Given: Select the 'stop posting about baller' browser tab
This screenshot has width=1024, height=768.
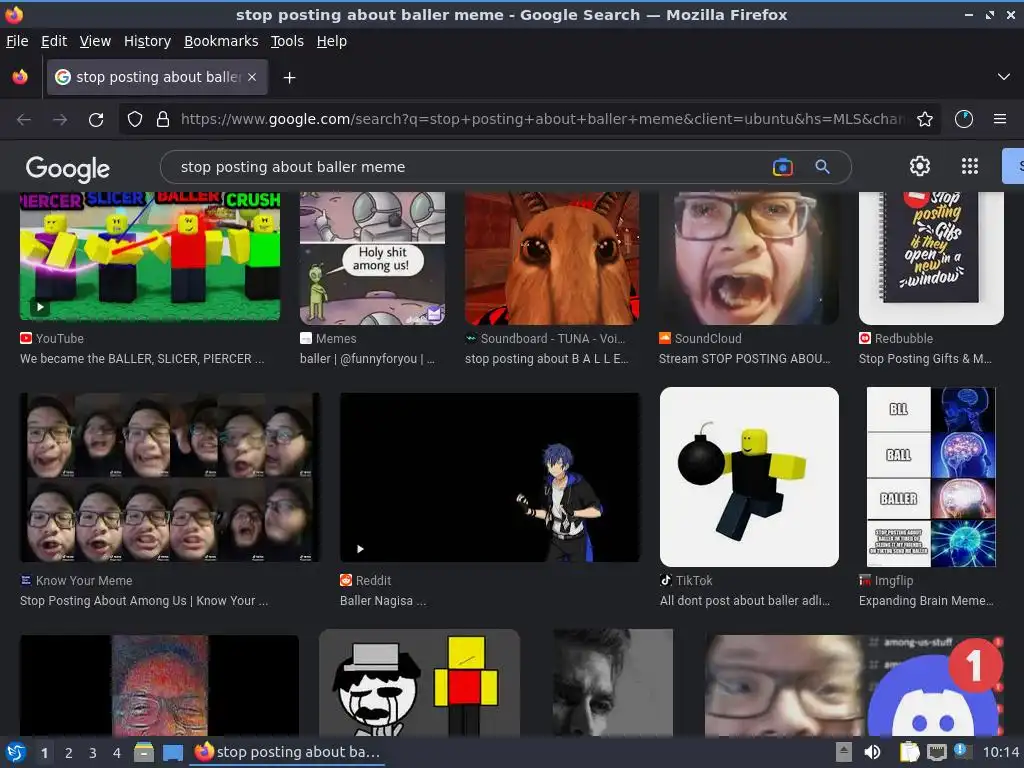Looking at the screenshot, I should (x=157, y=77).
